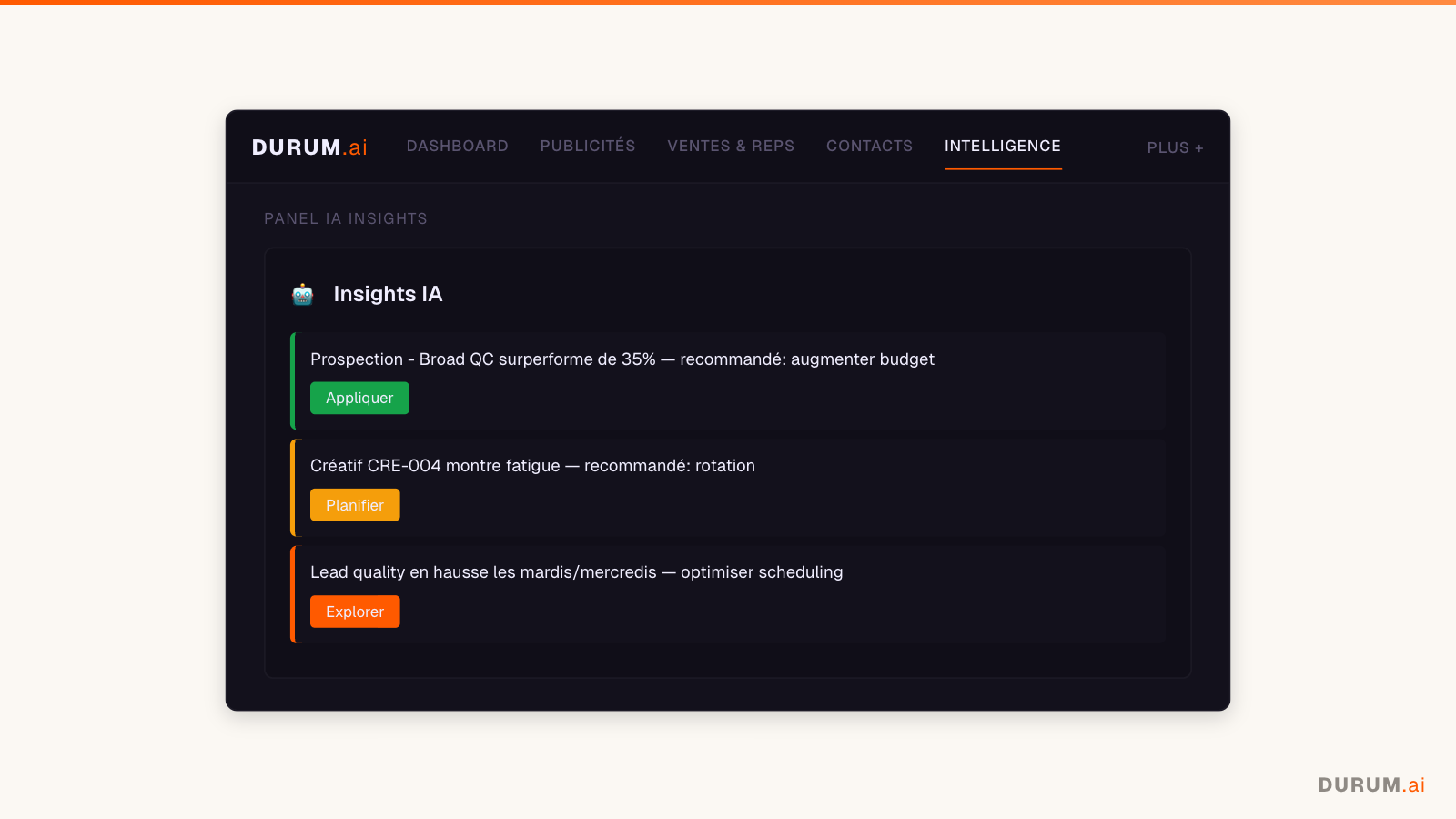Click the robot icon beside Insights IA
Screen dimensions: 1456x819
pyautogui.click(x=302, y=294)
